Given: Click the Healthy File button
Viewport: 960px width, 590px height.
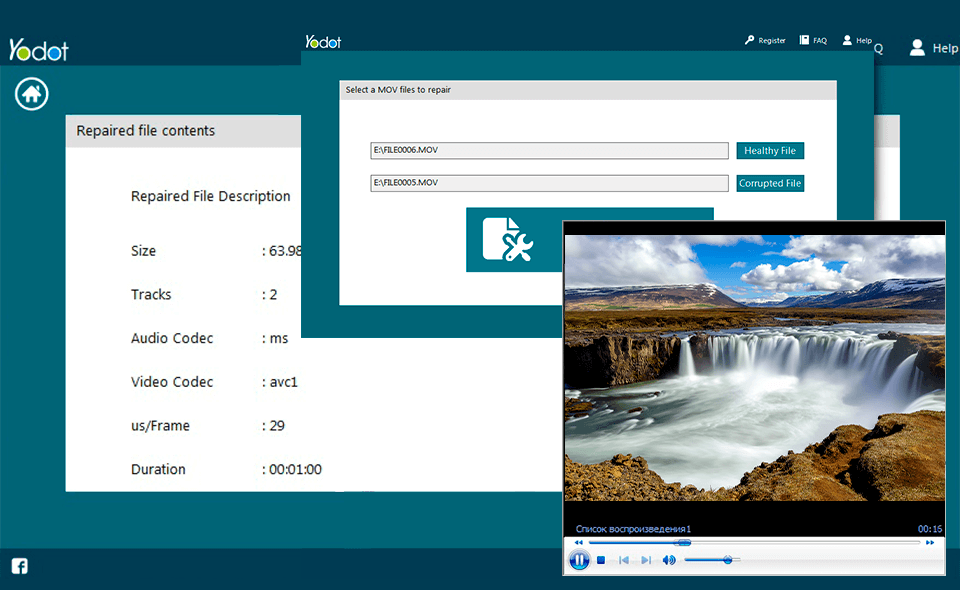Looking at the screenshot, I should [770, 150].
